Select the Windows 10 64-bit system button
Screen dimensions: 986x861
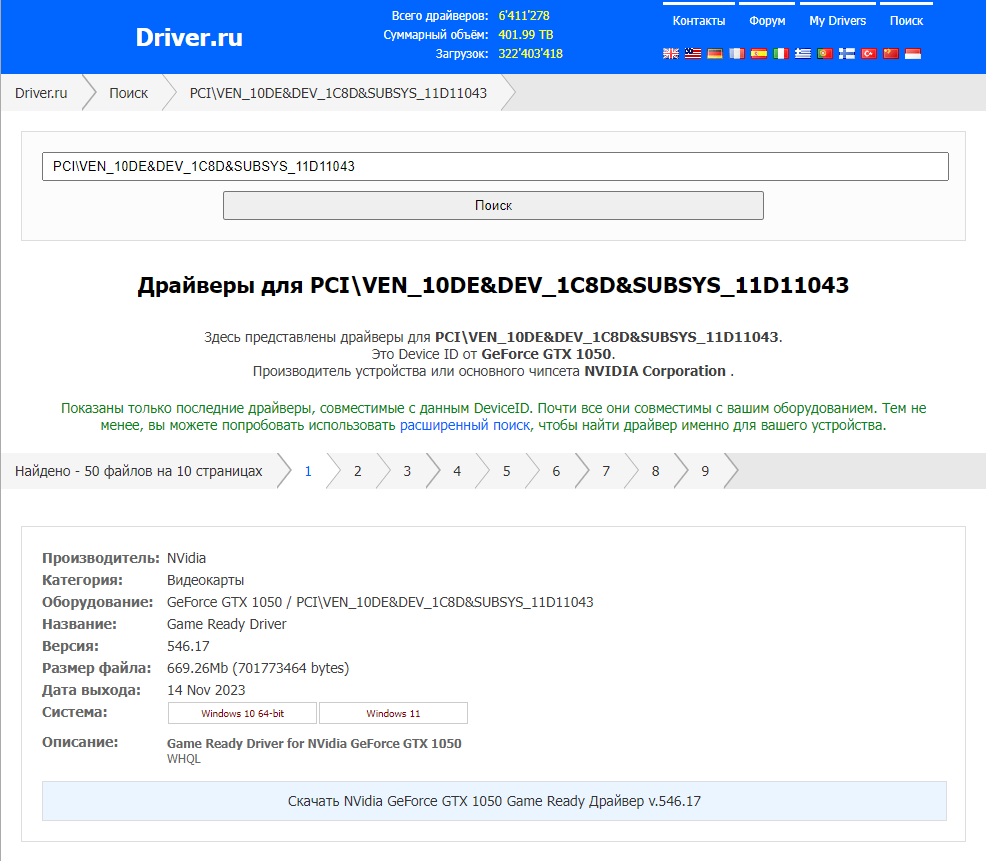click(242, 713)
